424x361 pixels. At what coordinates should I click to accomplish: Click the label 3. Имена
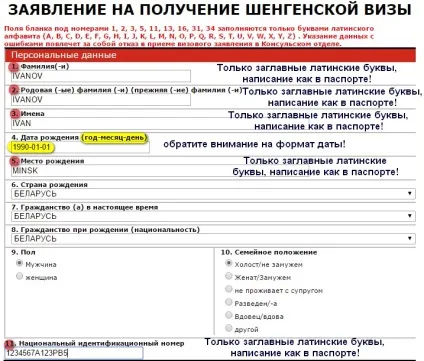(28, 114)
